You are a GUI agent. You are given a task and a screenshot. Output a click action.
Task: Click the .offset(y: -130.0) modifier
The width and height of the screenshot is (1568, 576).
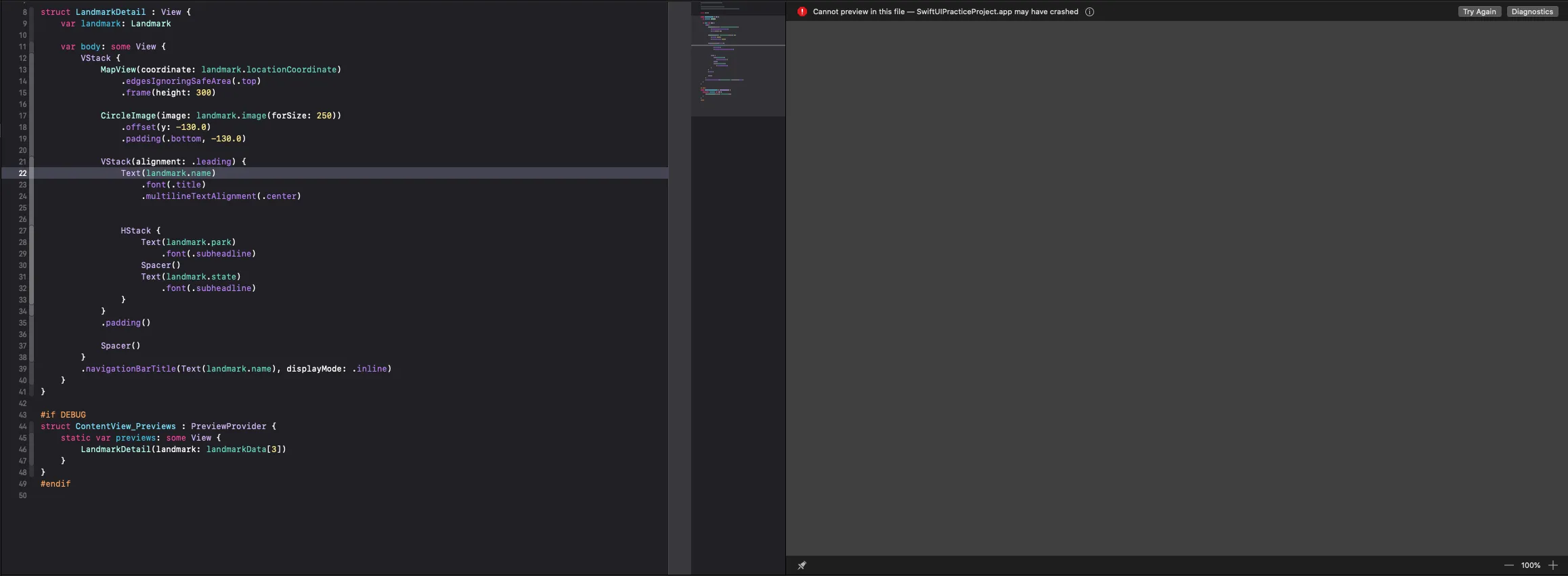tap(166, 127)
